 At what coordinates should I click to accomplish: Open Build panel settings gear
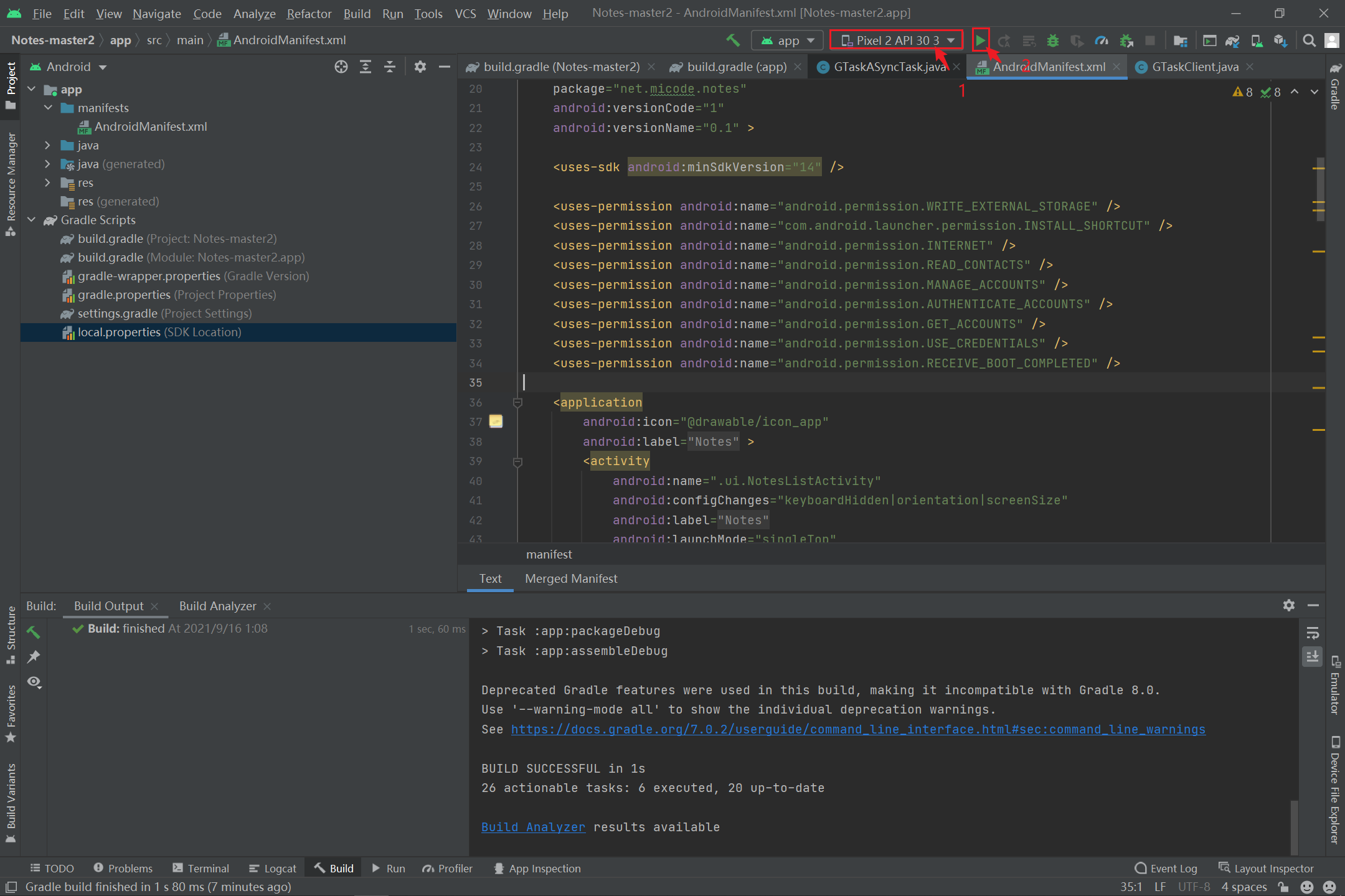tap(1289, 605)
